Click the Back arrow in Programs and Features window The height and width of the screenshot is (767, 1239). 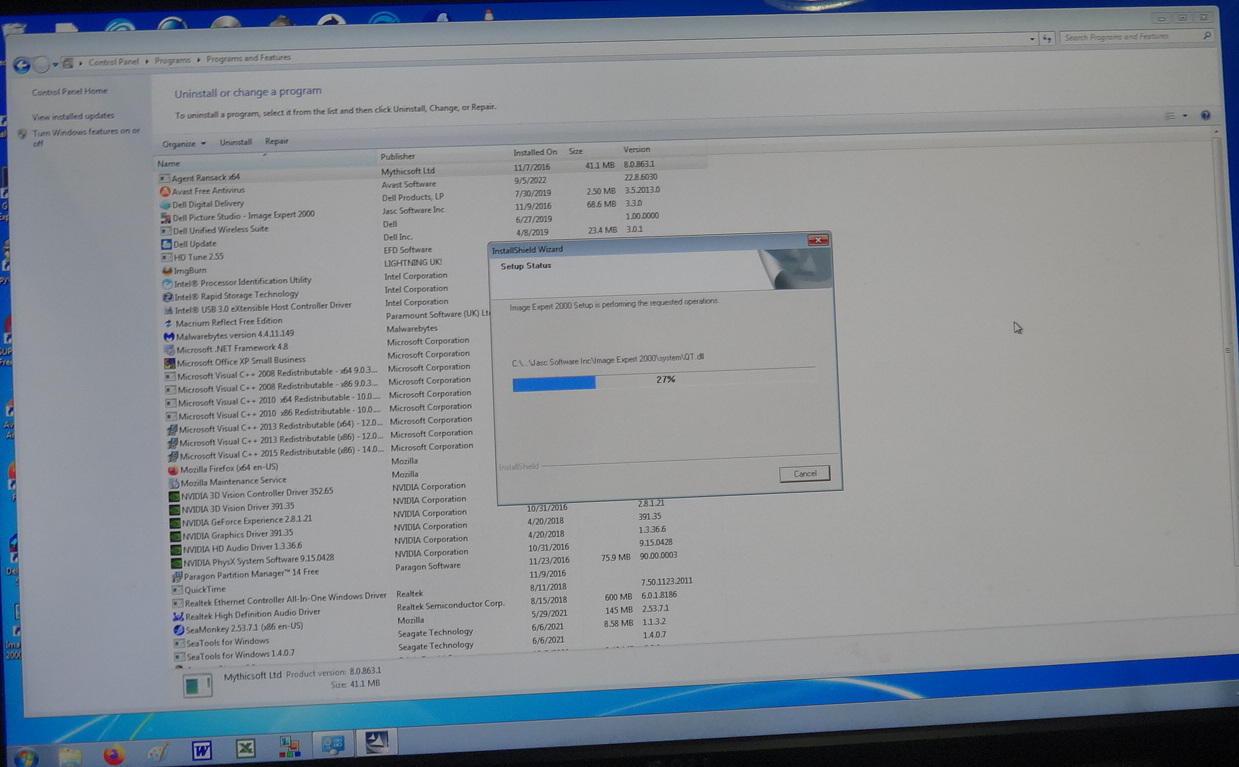click(x=21, y=65)
